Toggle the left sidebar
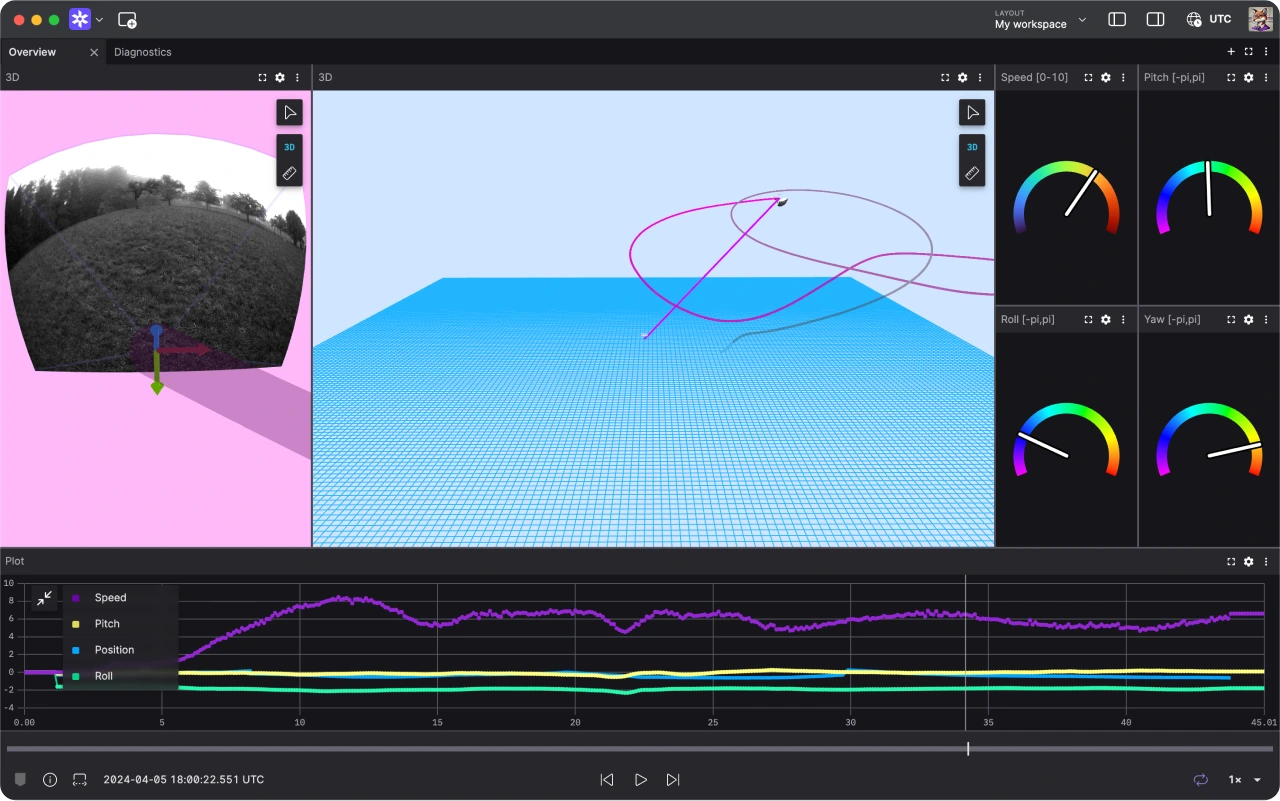 point(1117,19)
